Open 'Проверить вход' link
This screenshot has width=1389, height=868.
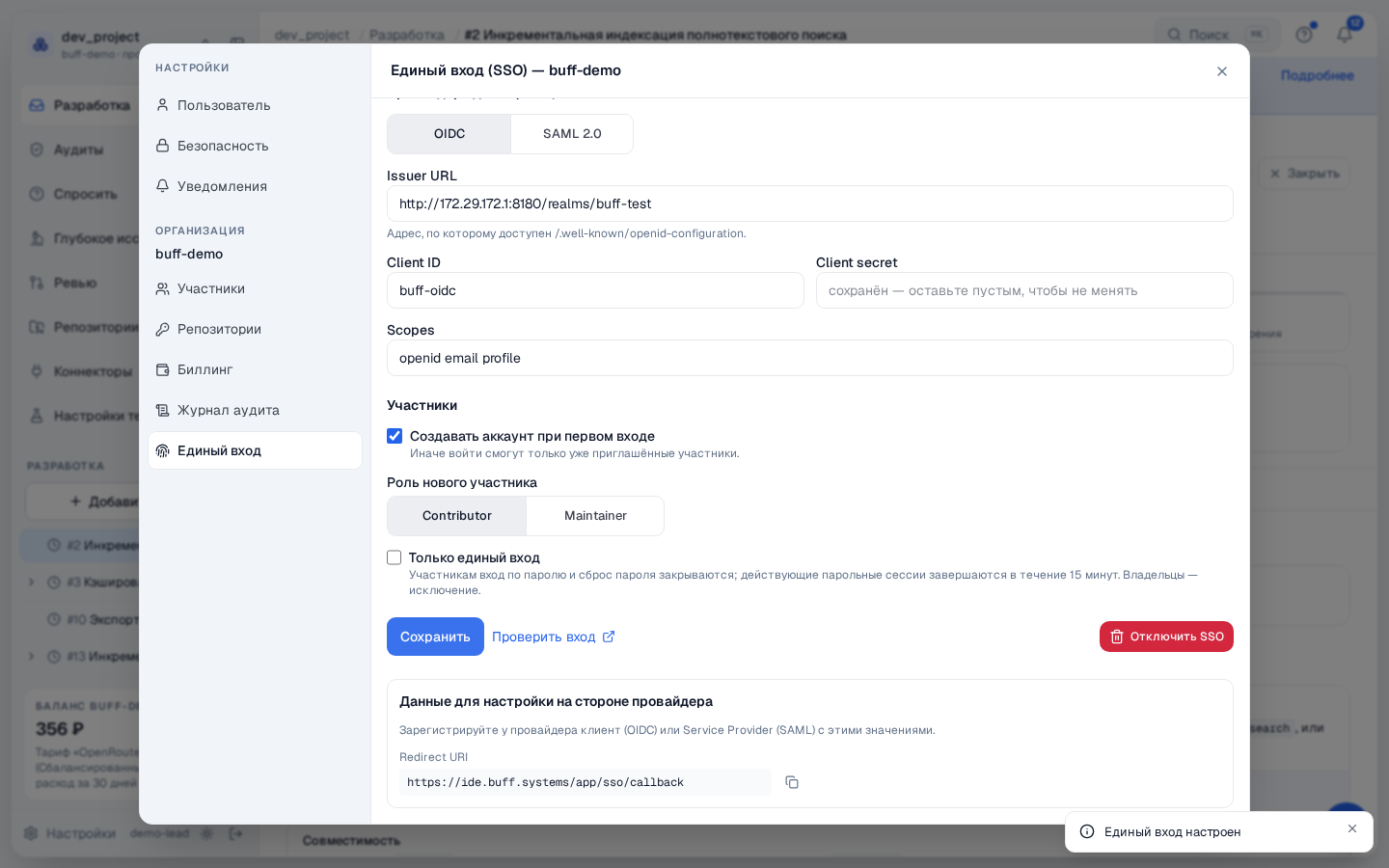point(554,637)
